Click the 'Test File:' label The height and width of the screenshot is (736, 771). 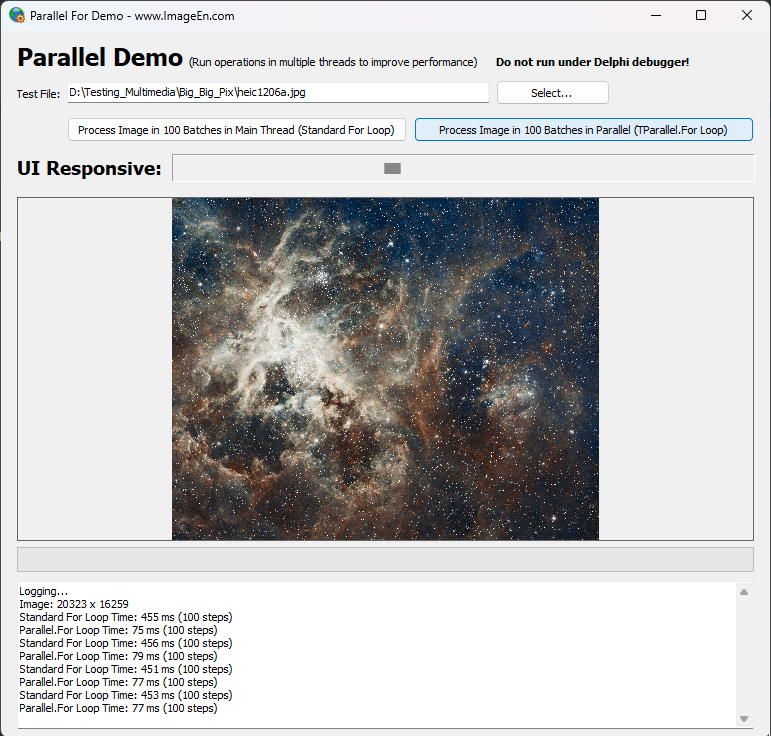(x=38, y=94)
